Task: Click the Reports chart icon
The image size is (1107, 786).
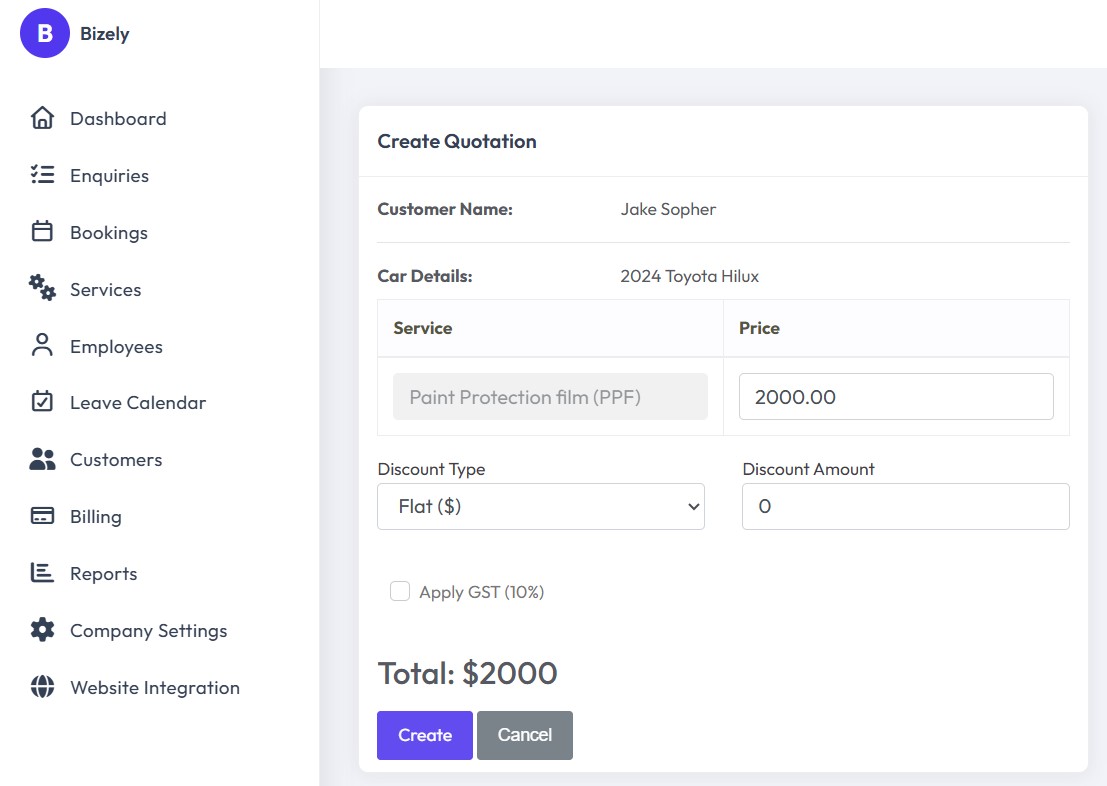Action: 42,573
